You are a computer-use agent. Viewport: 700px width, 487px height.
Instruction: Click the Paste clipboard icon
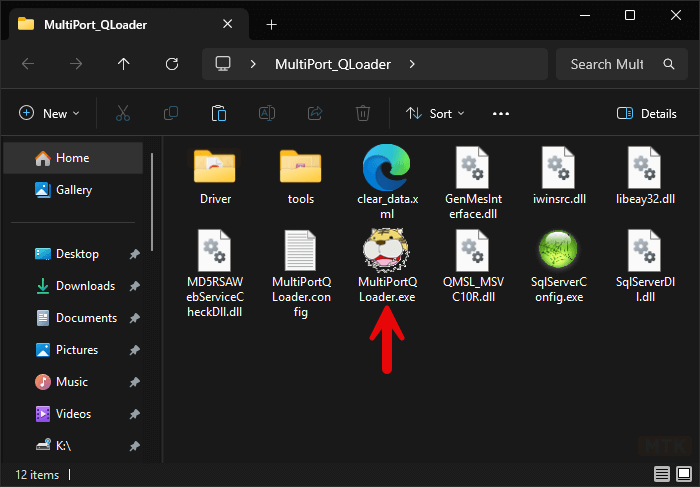coord(219,113)
